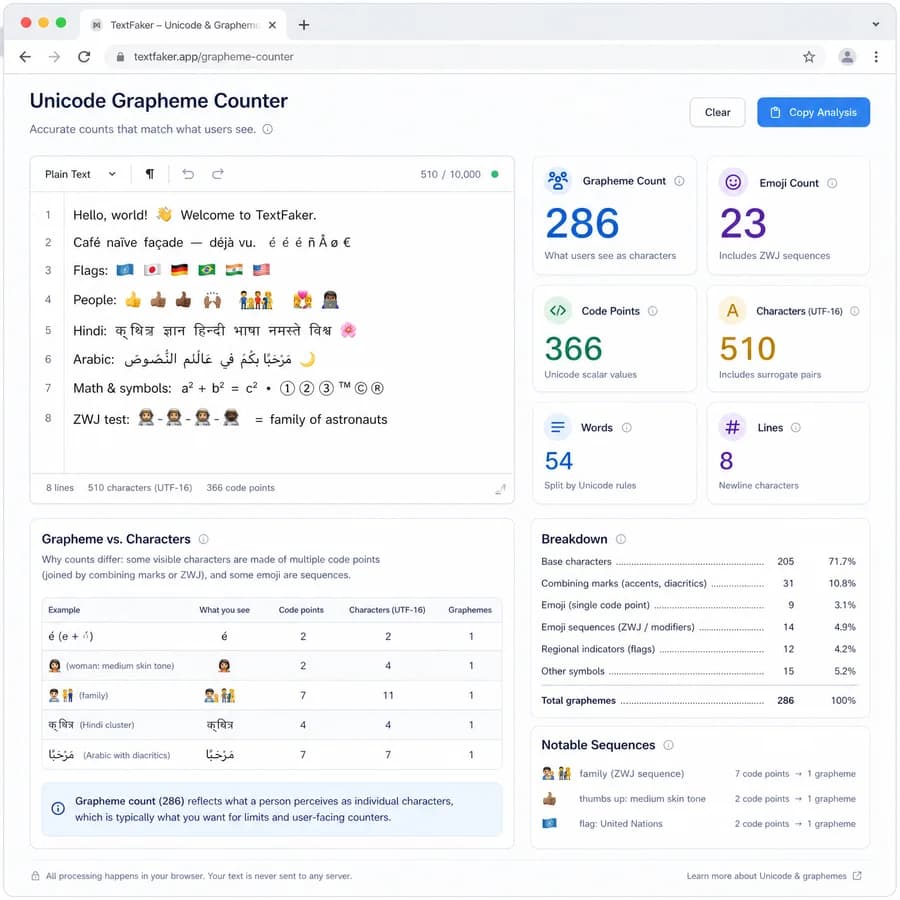
Task: Click the browser forward arrow
Action: [x=55, y=57]
